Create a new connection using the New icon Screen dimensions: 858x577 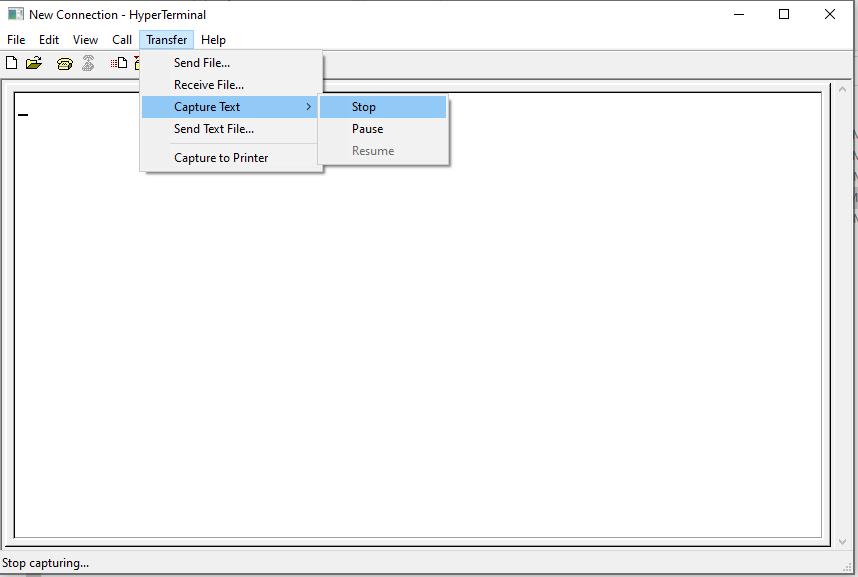click(11, 62)
